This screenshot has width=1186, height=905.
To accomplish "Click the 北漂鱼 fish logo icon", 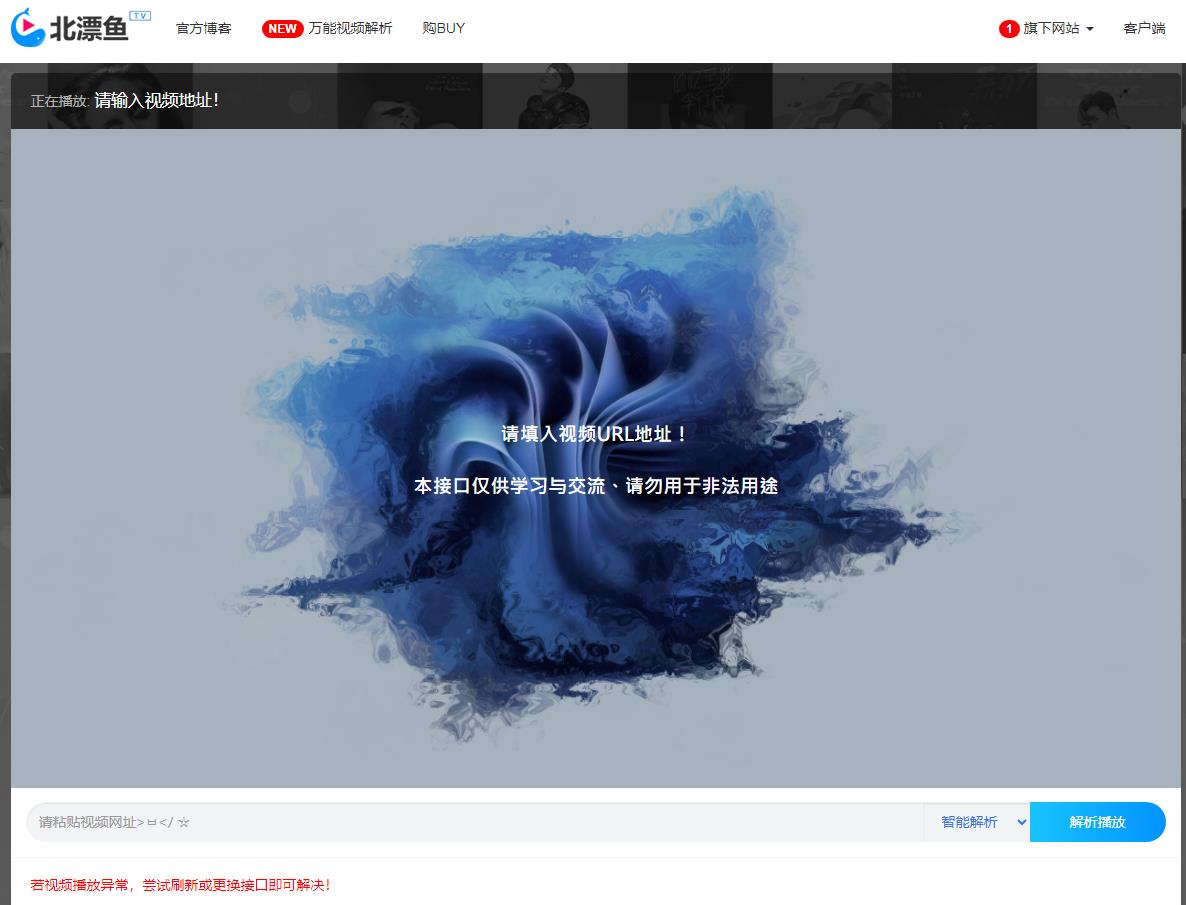I will pyautogui.click(x=27, y=28).
